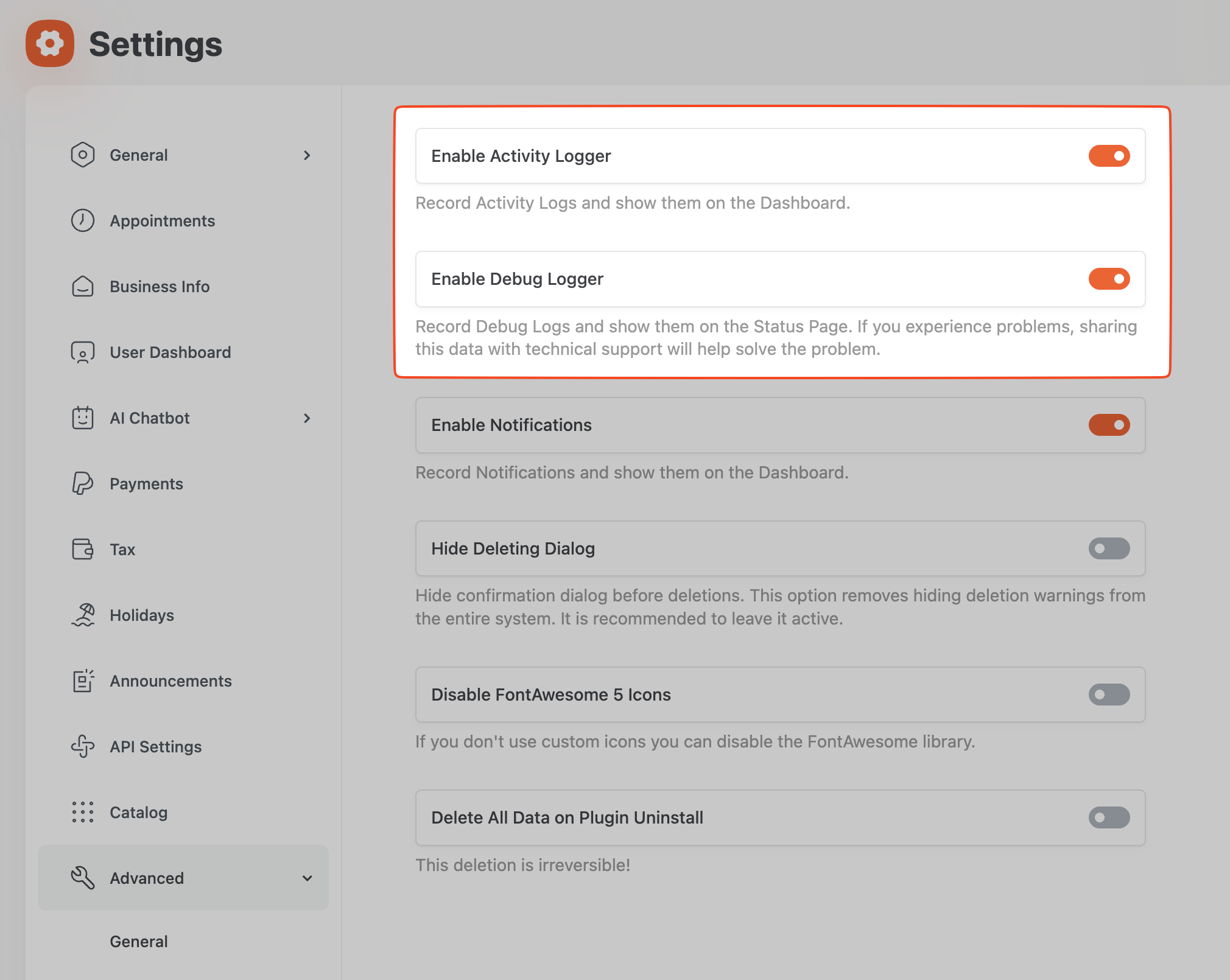
Task: Select the General sub-item under Advanced
Action: pos(139,941)
